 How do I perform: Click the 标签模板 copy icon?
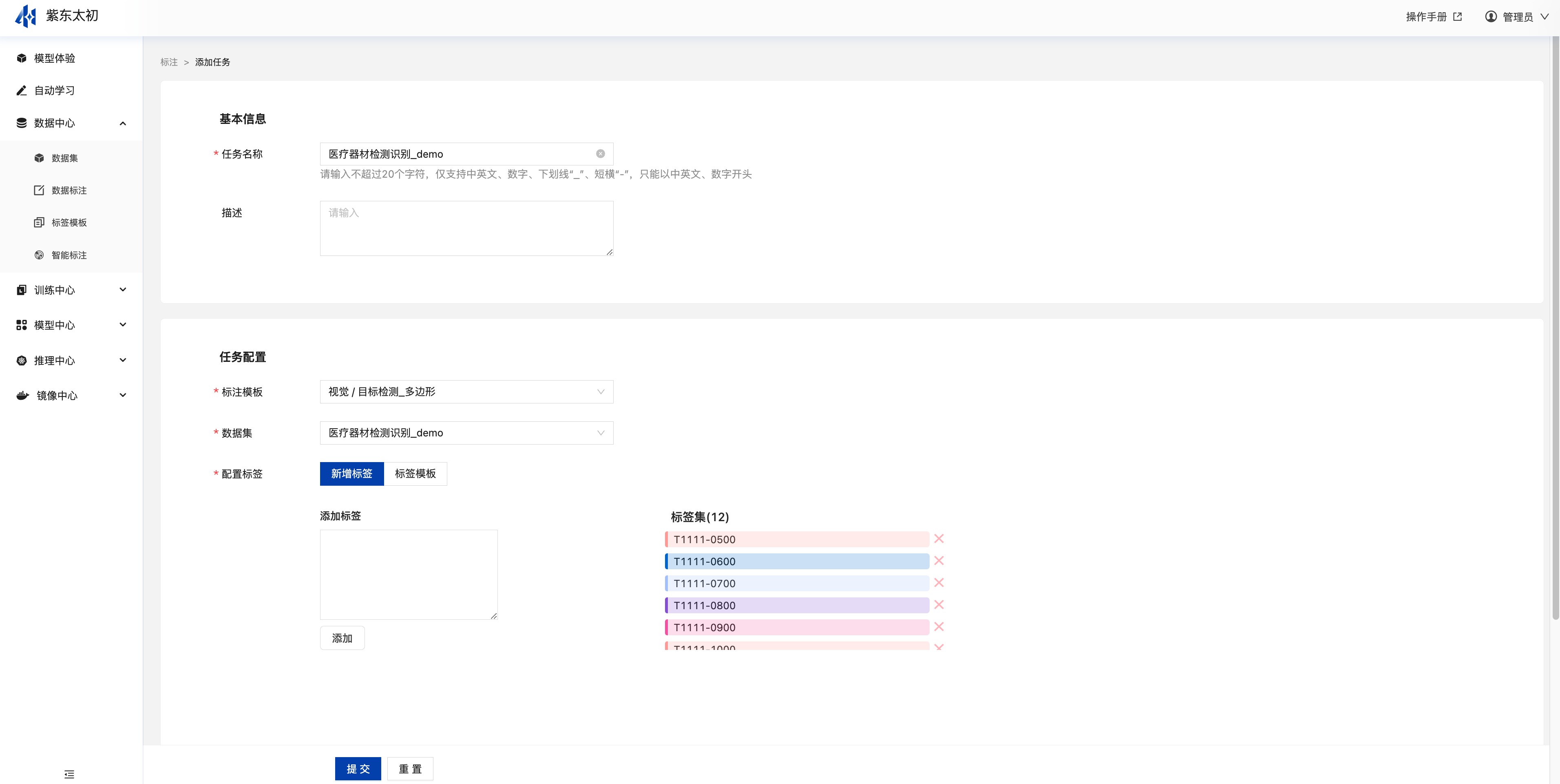pos(40,222)
